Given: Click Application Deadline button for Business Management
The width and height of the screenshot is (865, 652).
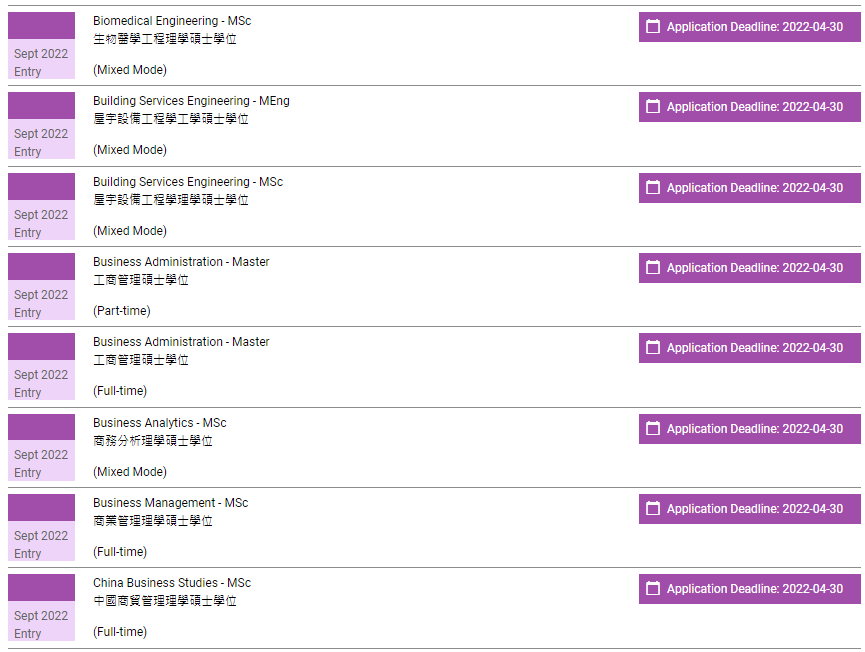Looking at the screenshot, I should [750, 509].
